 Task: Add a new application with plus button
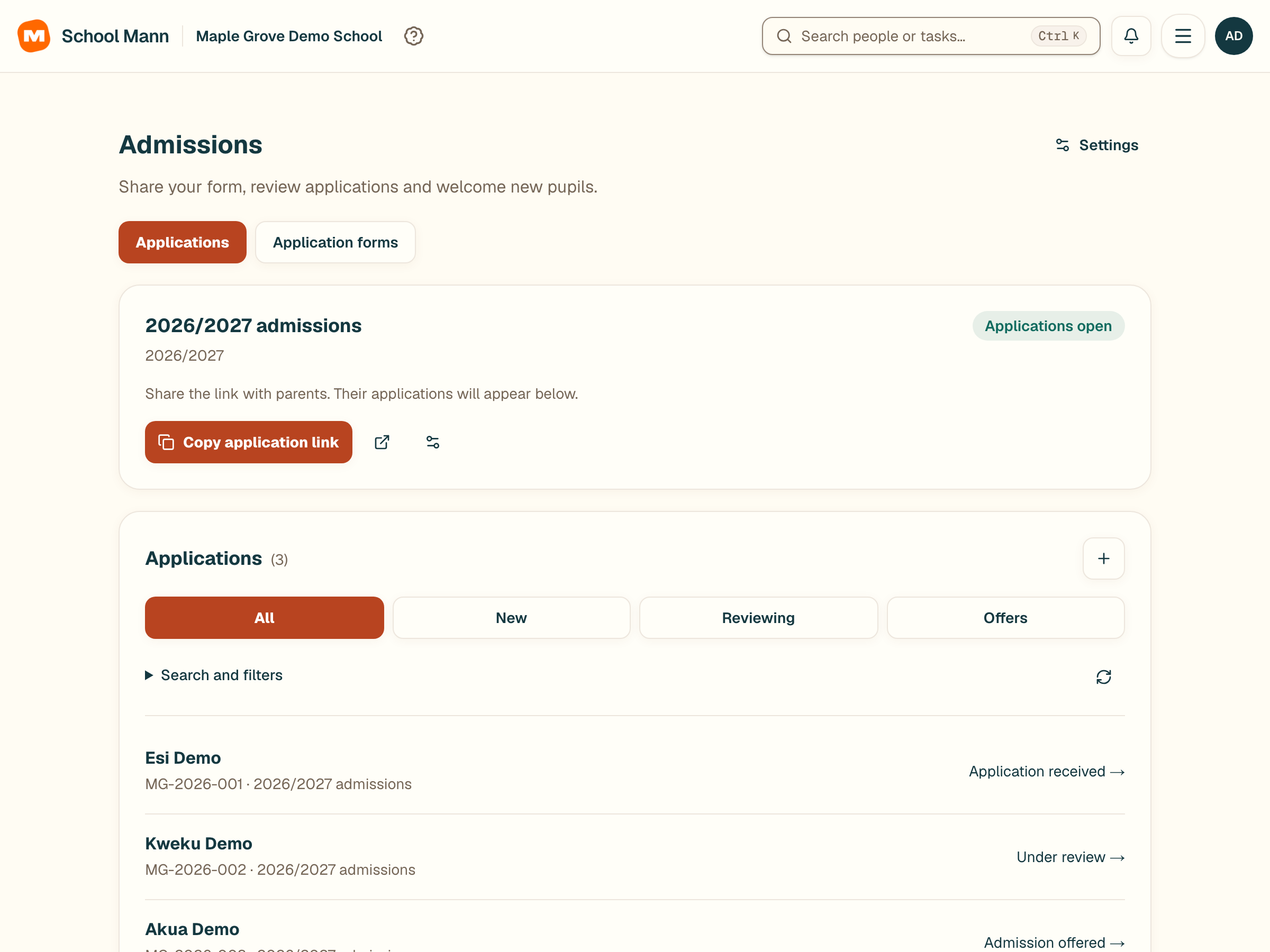pyautogui.click(x=1103, y=559)
